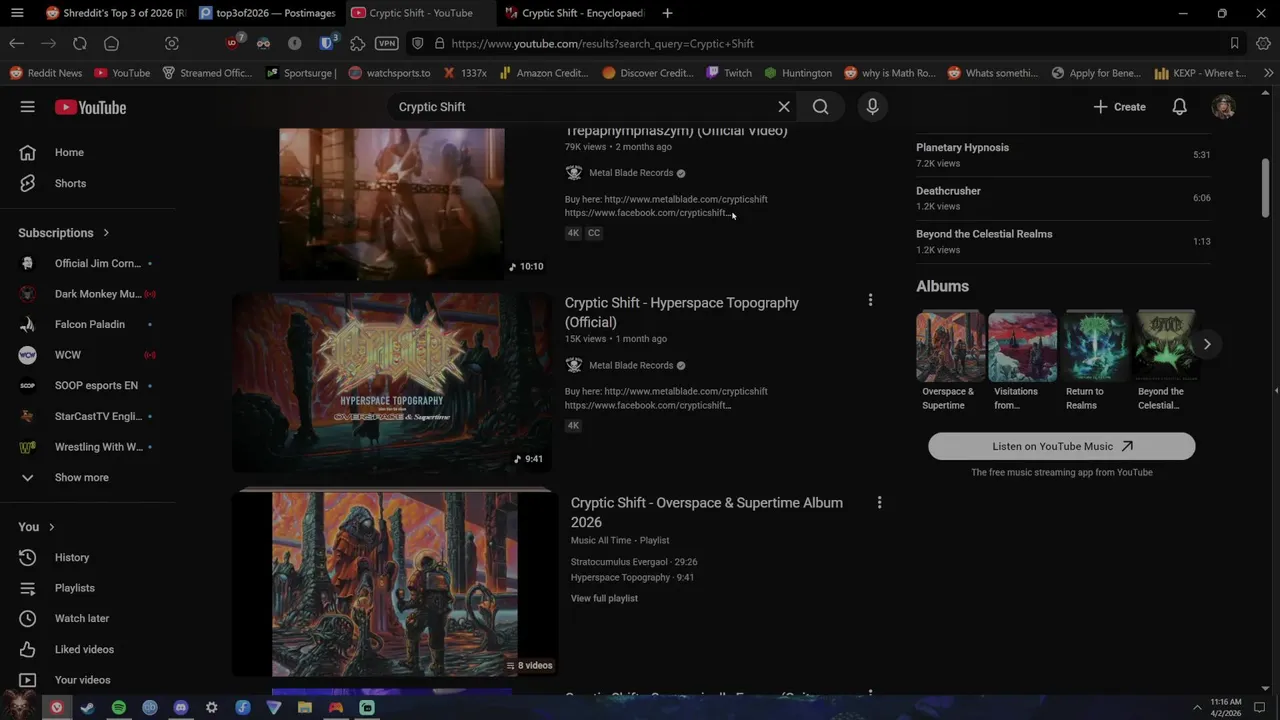Expand the Subscriptions section arrow
This screenshot has height=720, width=1280.
pos(106,233)
